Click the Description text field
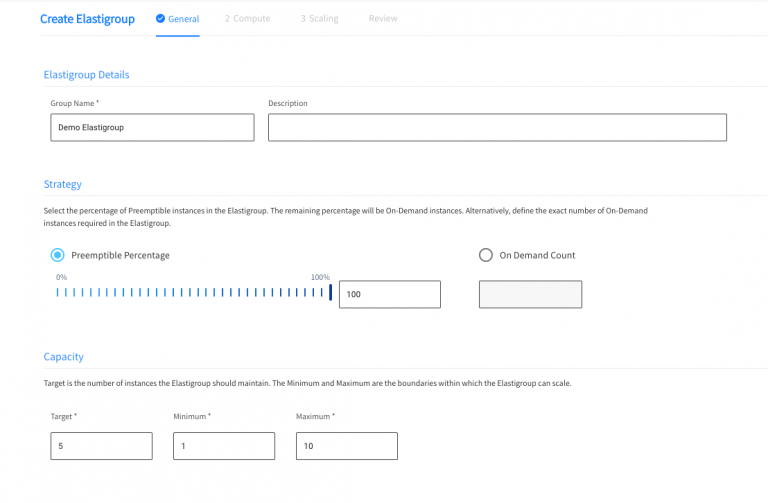This screenshot has width=768, height=503. coord(497,127)
